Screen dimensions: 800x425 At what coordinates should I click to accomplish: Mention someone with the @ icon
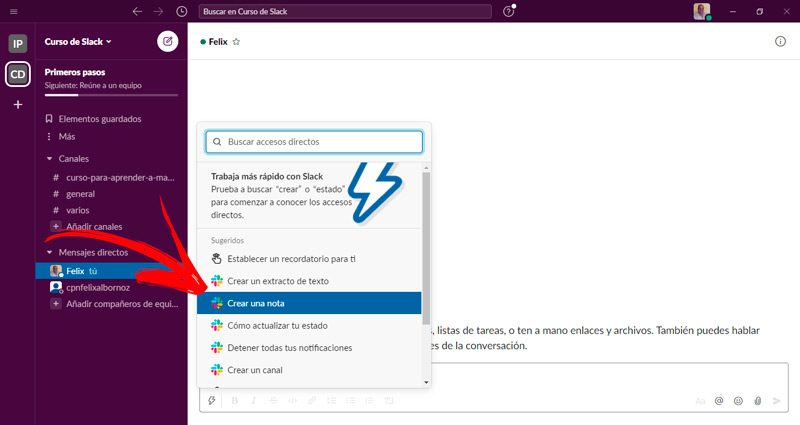click(x=719, y=401)
